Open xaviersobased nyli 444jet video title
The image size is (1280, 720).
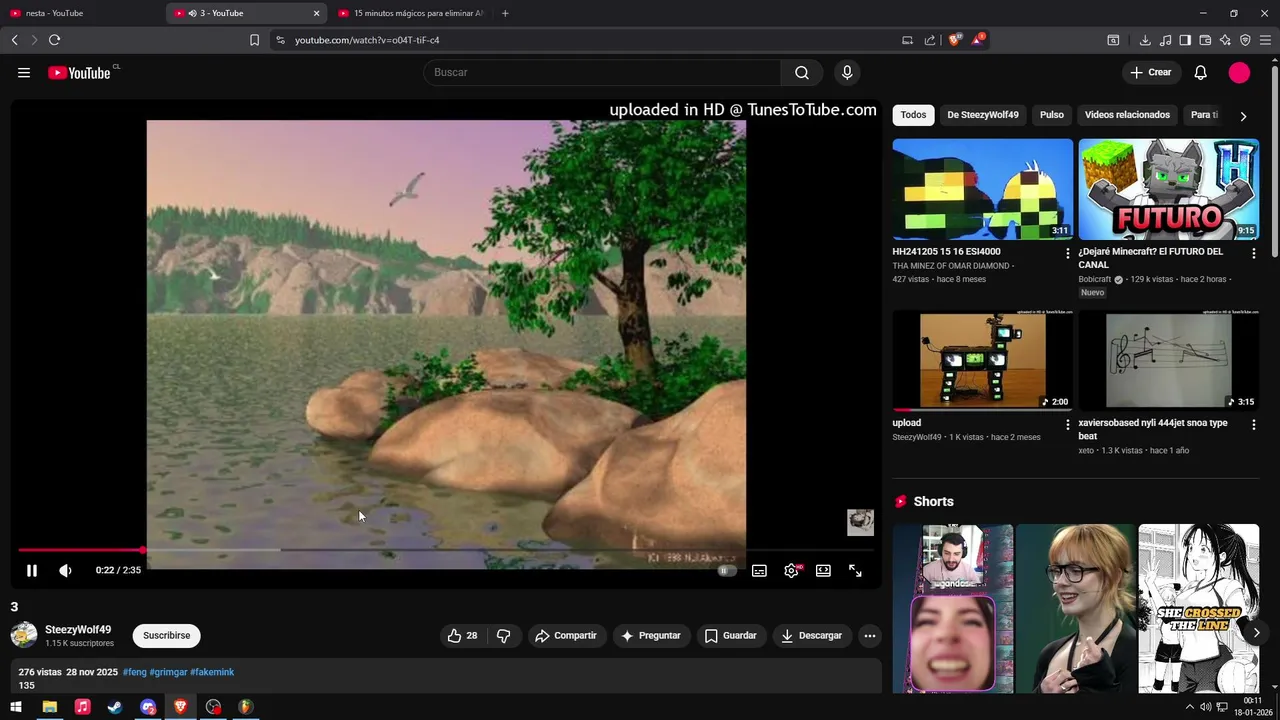1152,429
